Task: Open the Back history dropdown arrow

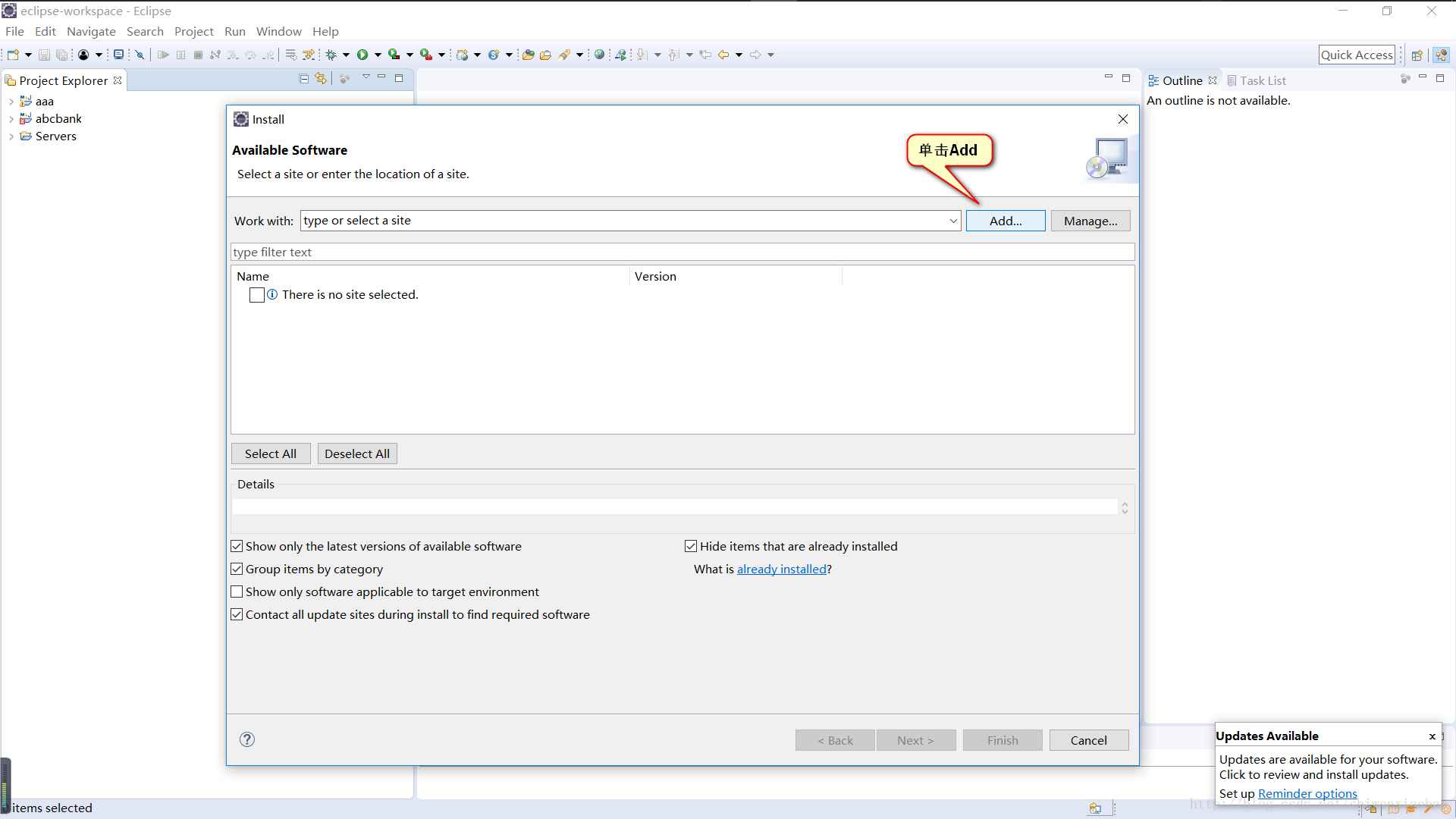Action: (x=739, y=55)
